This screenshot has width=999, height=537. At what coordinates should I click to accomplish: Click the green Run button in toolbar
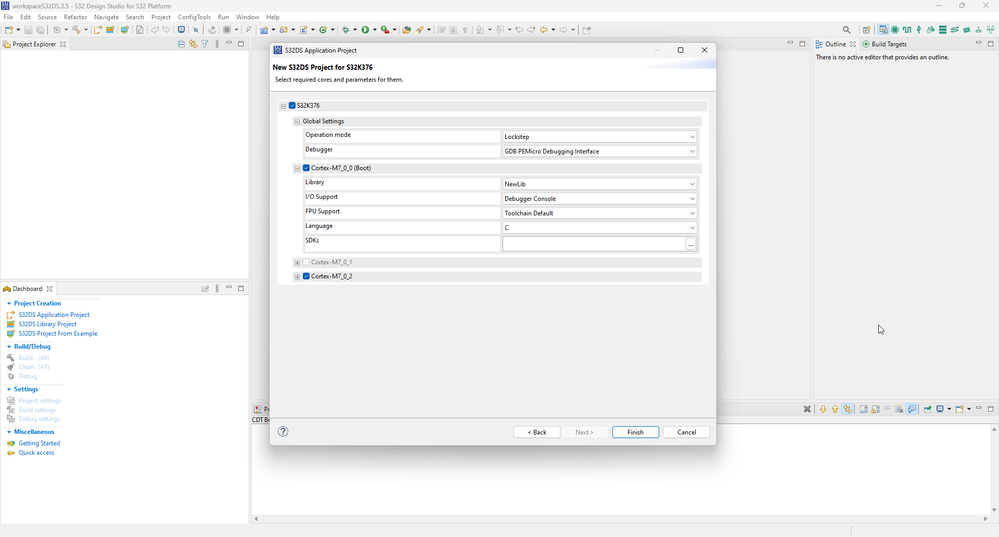click(365, 29)
